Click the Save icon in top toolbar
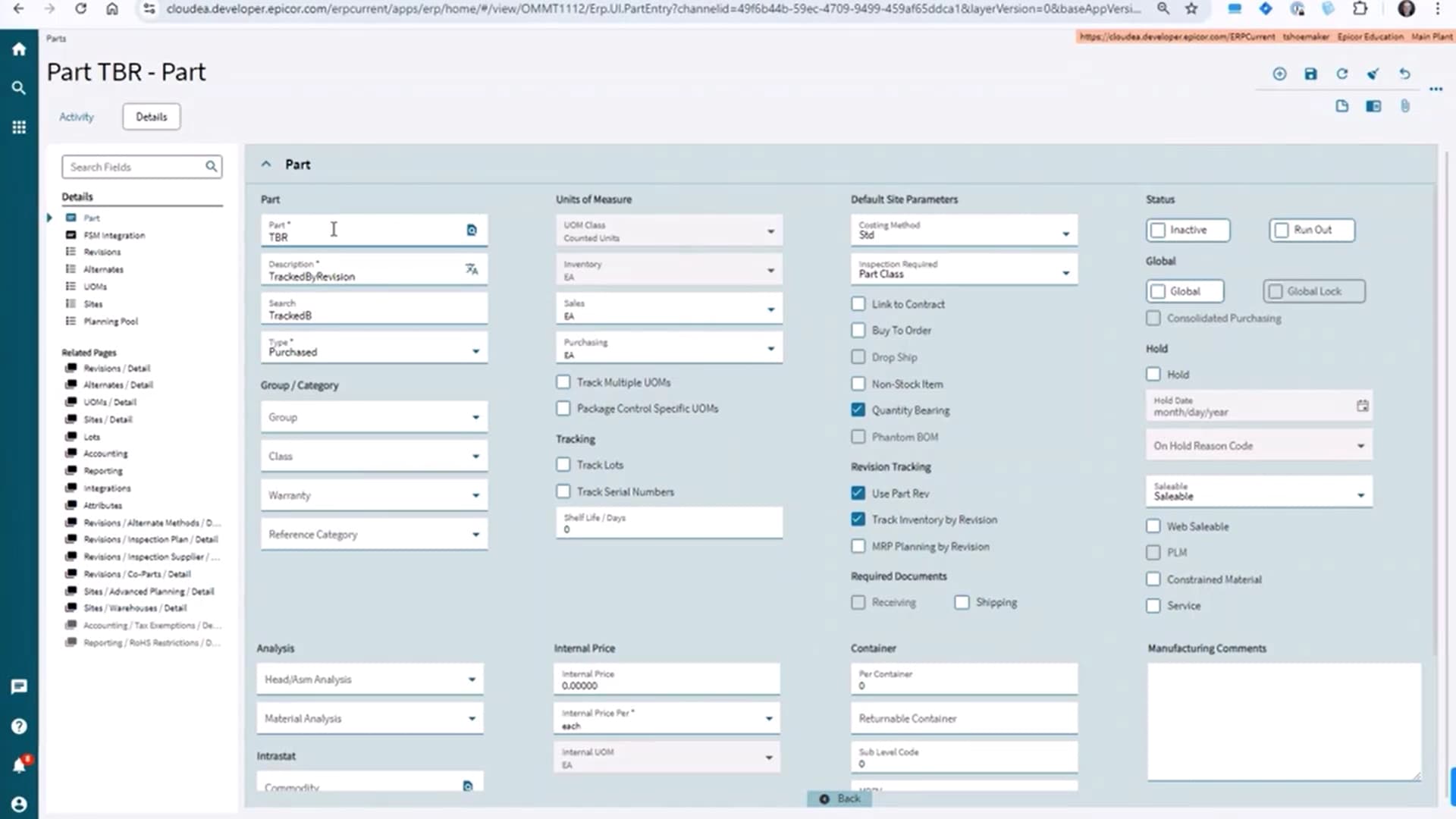Image resolution: width=1456 pixels, height=819 pixels. (1310, 74)
